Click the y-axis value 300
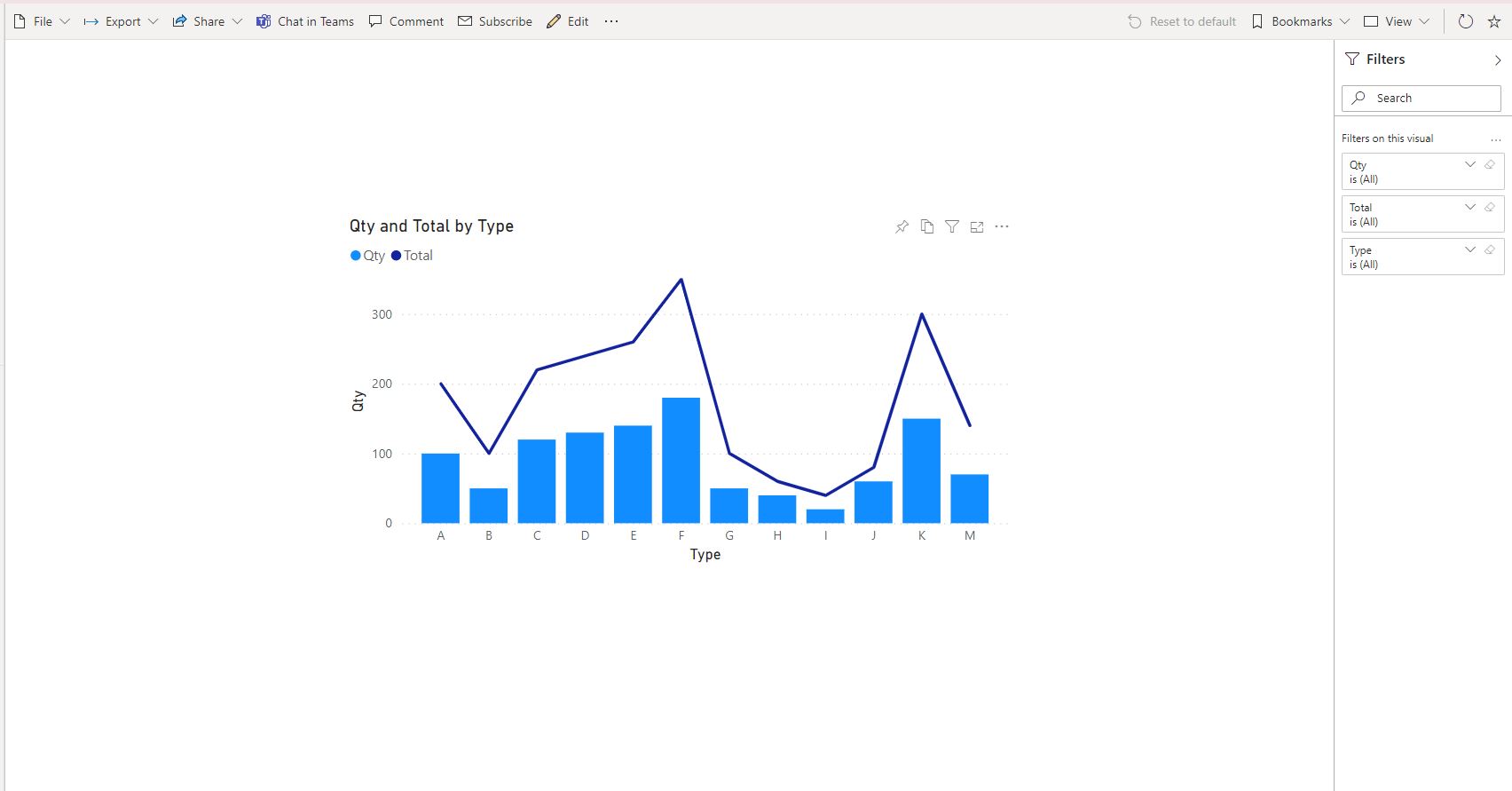 [382, 314]
